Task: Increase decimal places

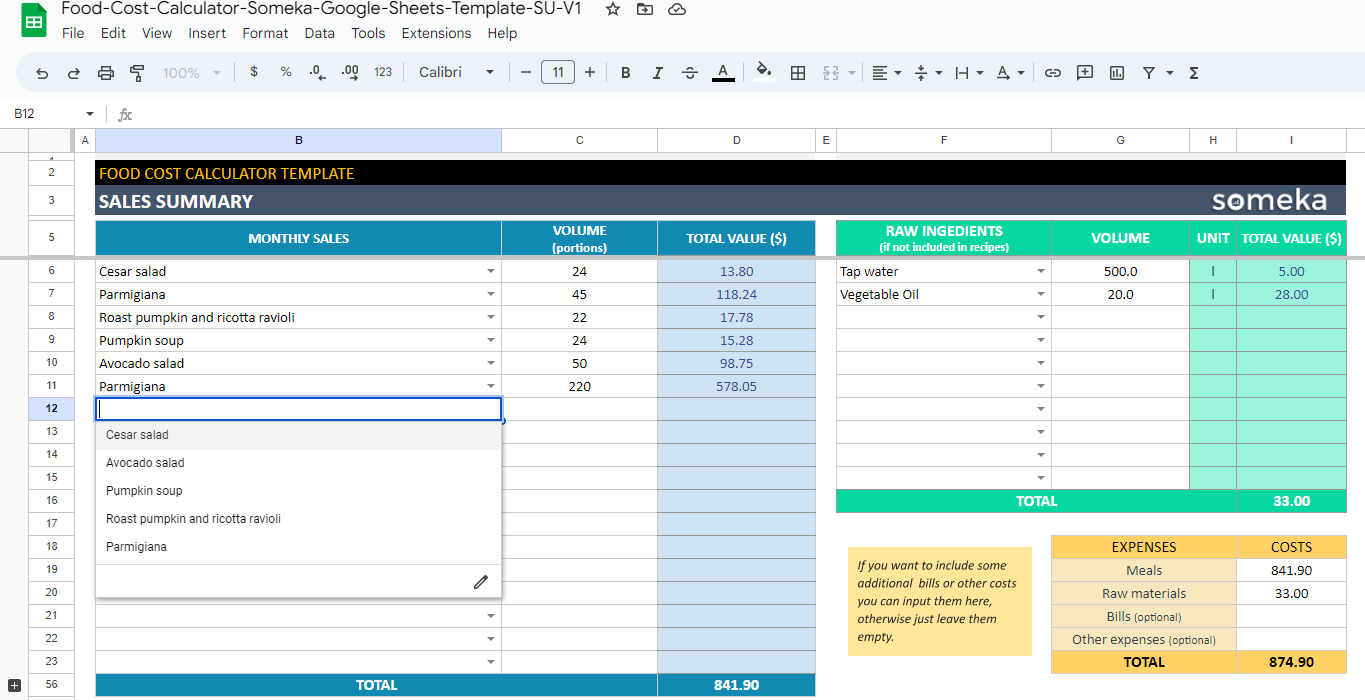Action: coord(348,72)
